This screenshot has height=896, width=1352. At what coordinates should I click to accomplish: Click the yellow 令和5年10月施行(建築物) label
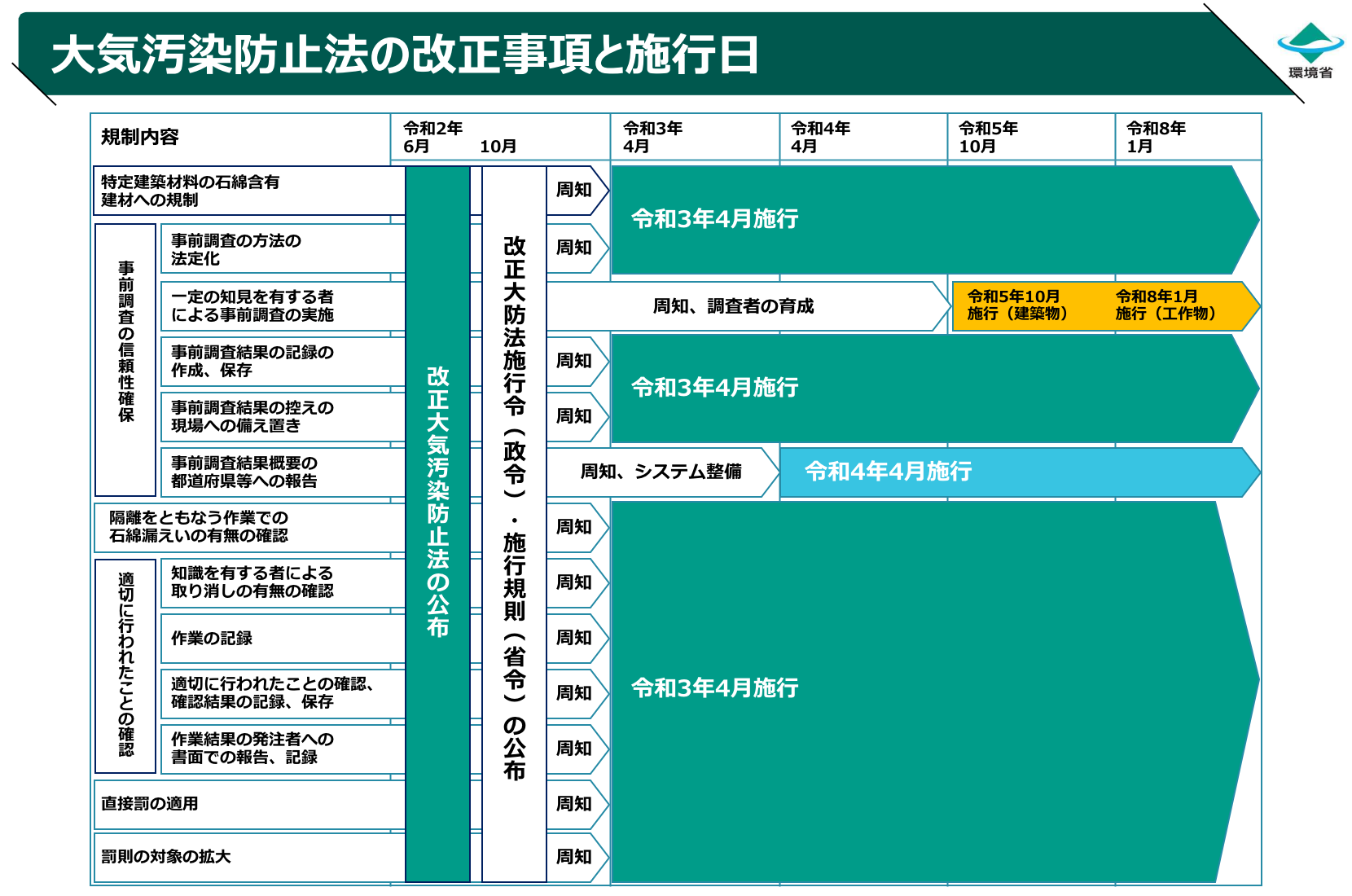1018,305
